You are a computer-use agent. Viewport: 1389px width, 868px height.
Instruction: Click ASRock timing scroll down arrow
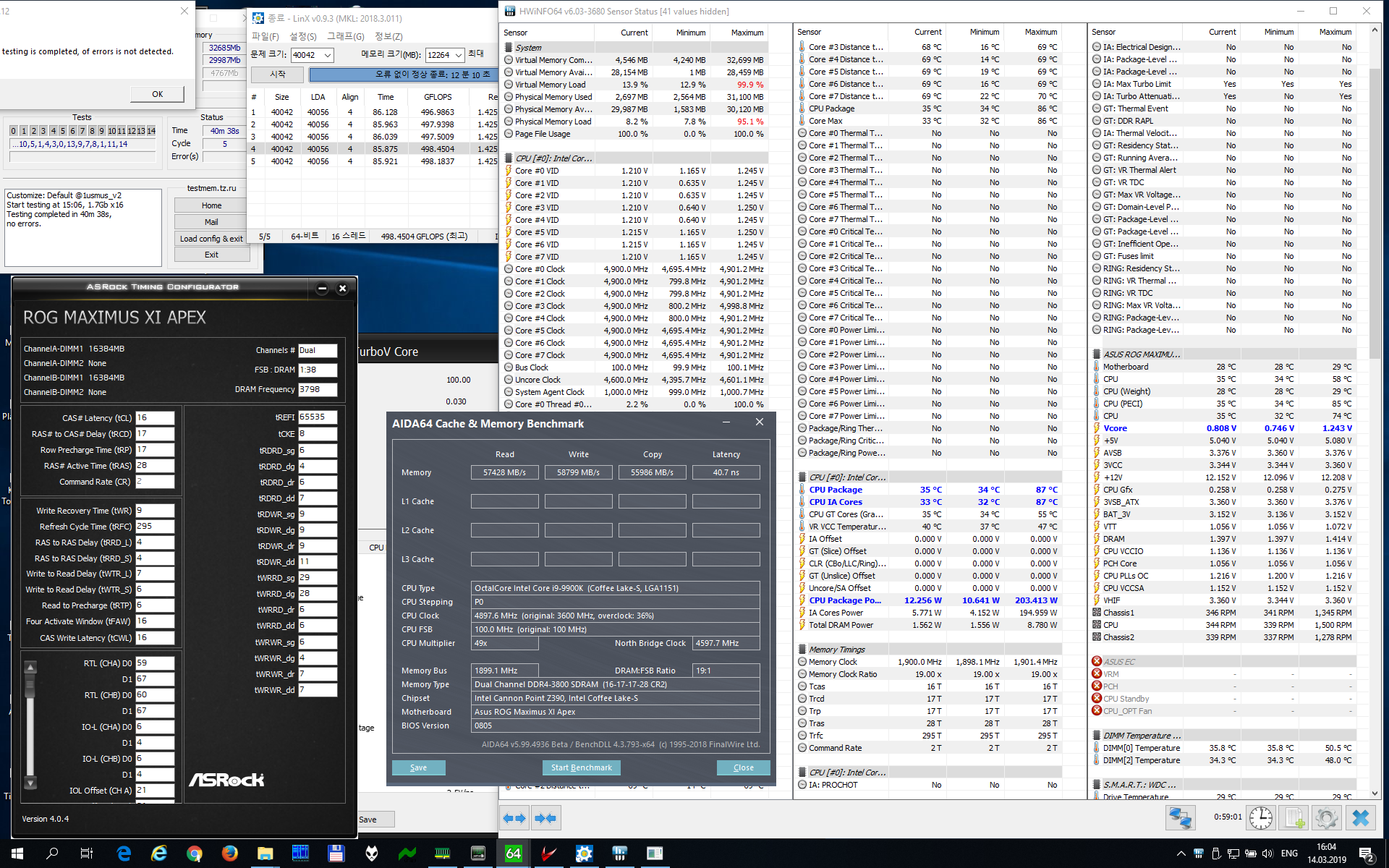30,783
